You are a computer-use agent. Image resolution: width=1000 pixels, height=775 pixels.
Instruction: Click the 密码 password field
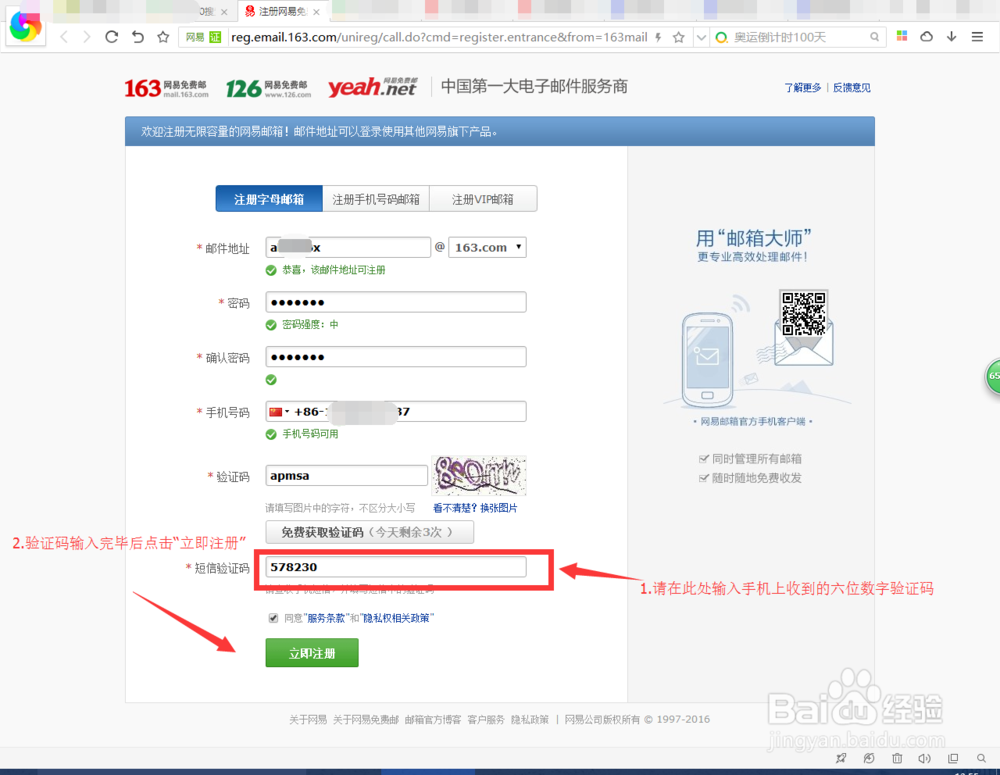(x=396, y=302)
